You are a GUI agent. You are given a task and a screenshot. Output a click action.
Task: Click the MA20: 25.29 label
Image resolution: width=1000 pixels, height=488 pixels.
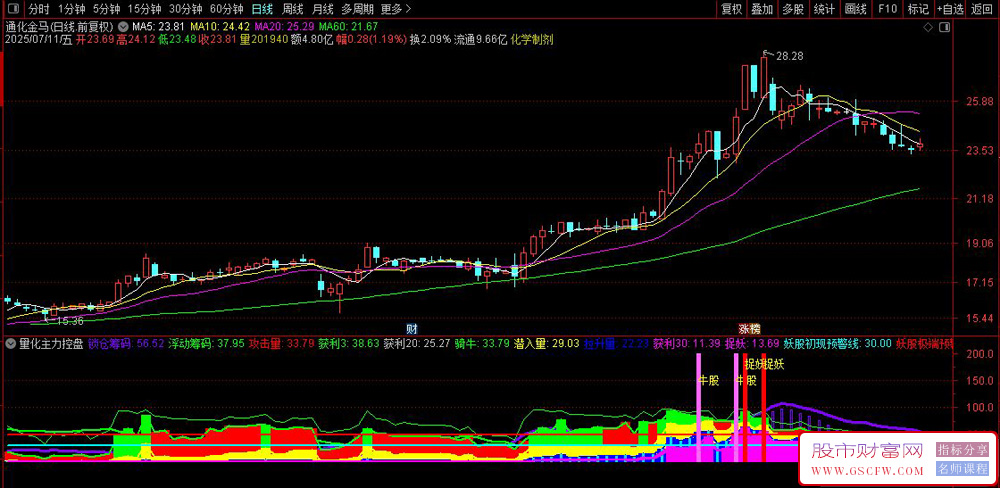coord(284,27)
